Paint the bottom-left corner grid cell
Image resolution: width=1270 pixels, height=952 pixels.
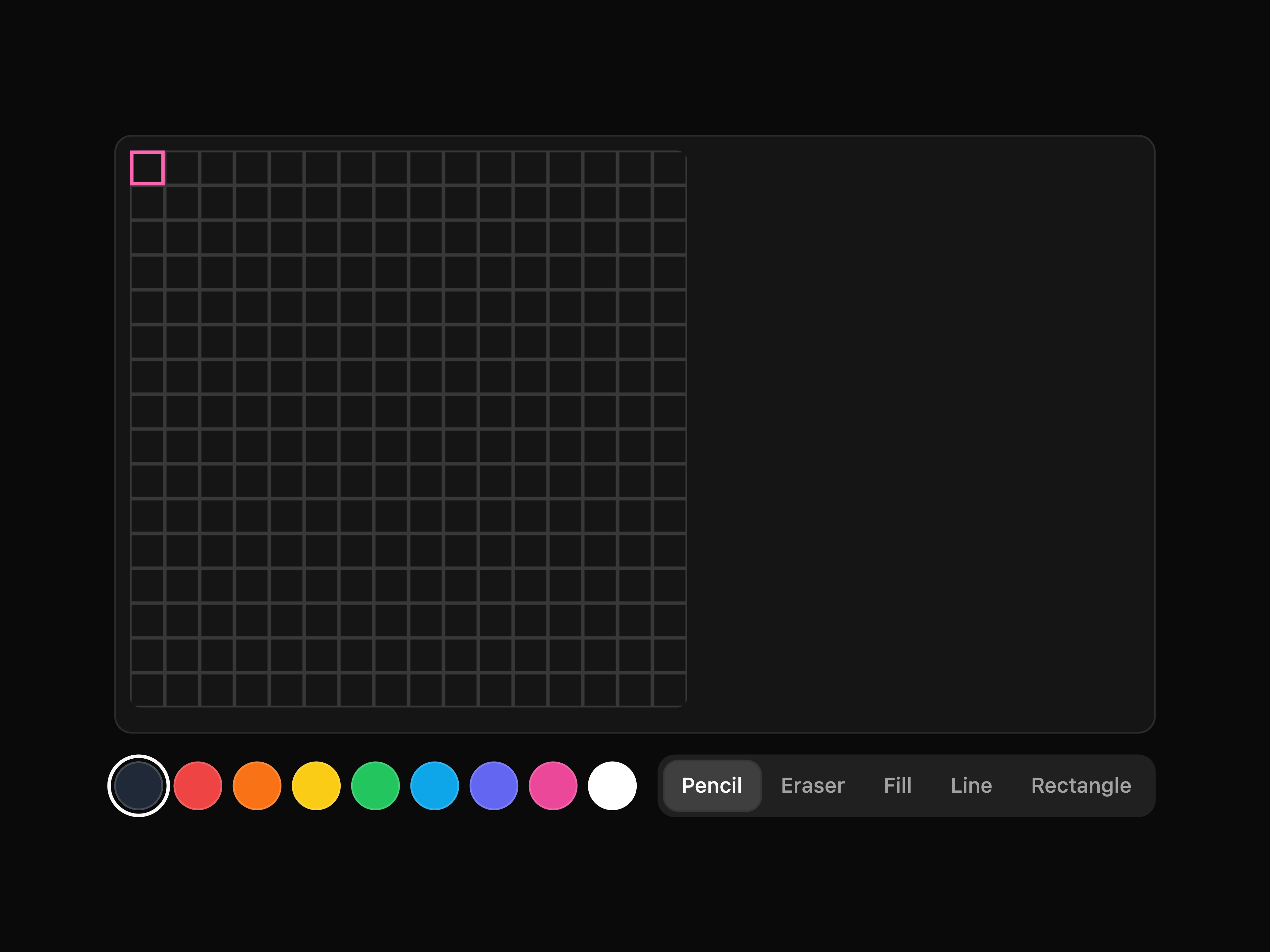(148, 690)
